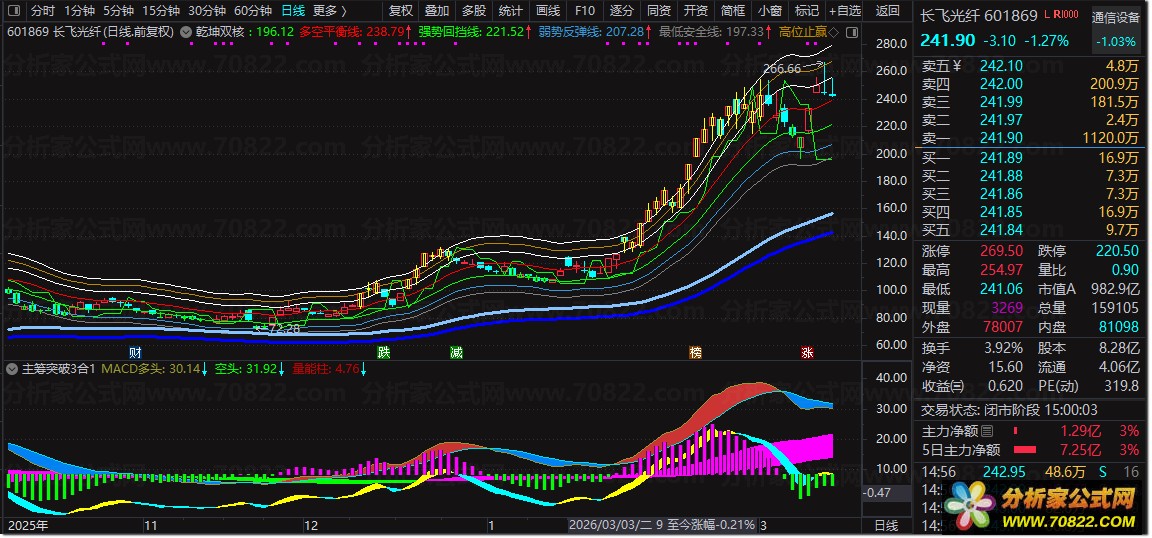
Task: Select the 5分钟 period
Action: [x=118, y=10]
